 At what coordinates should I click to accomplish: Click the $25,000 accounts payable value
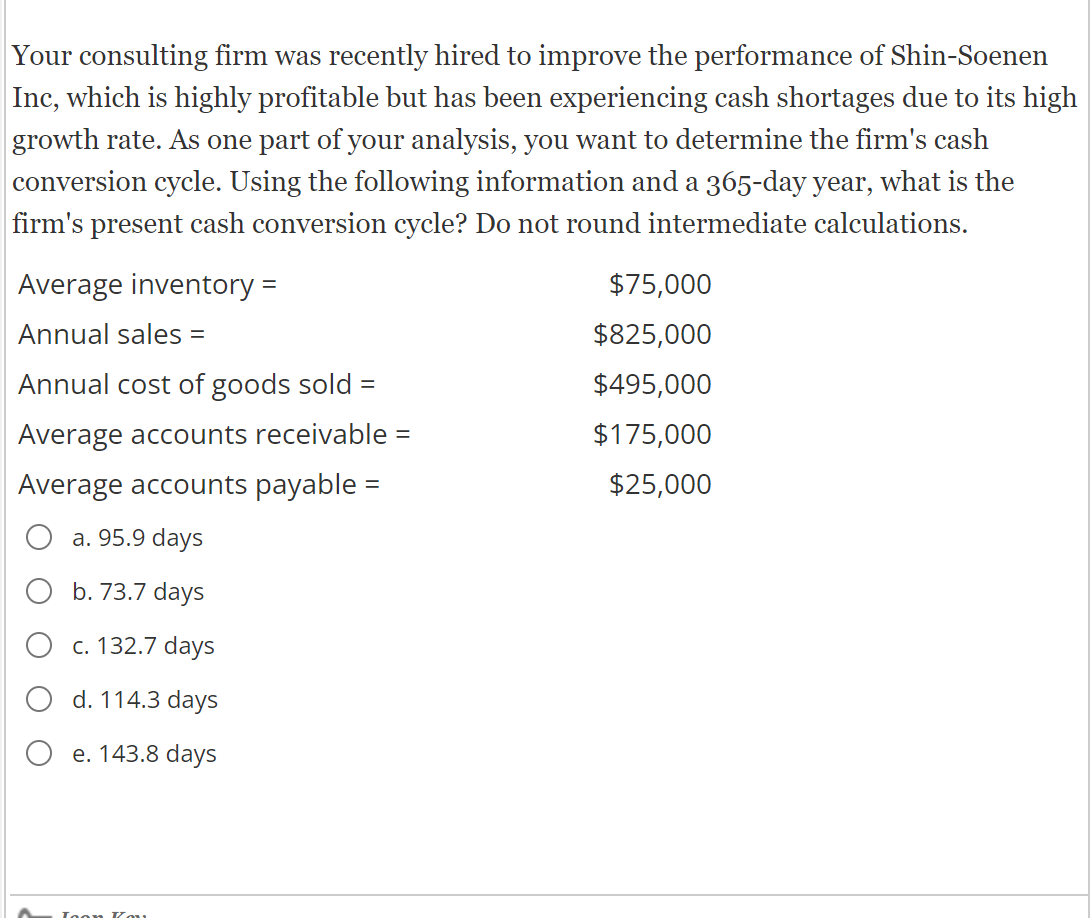click(x=660, y=485)
